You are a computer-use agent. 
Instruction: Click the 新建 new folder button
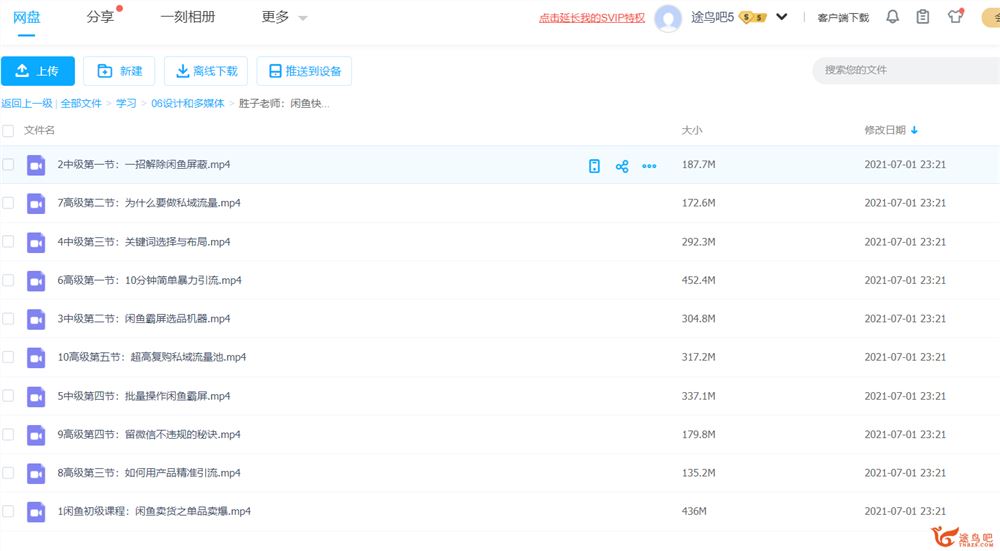119,71
